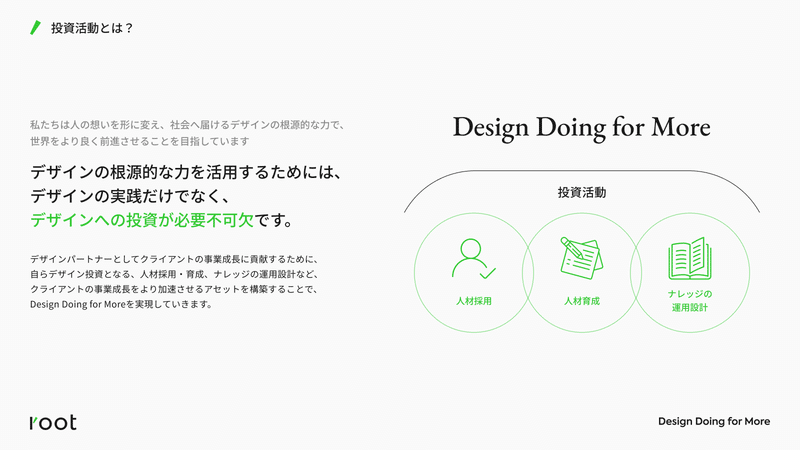Click the 人材採用 label
Viewport: 800px width, 450px height.
[473, 301]
